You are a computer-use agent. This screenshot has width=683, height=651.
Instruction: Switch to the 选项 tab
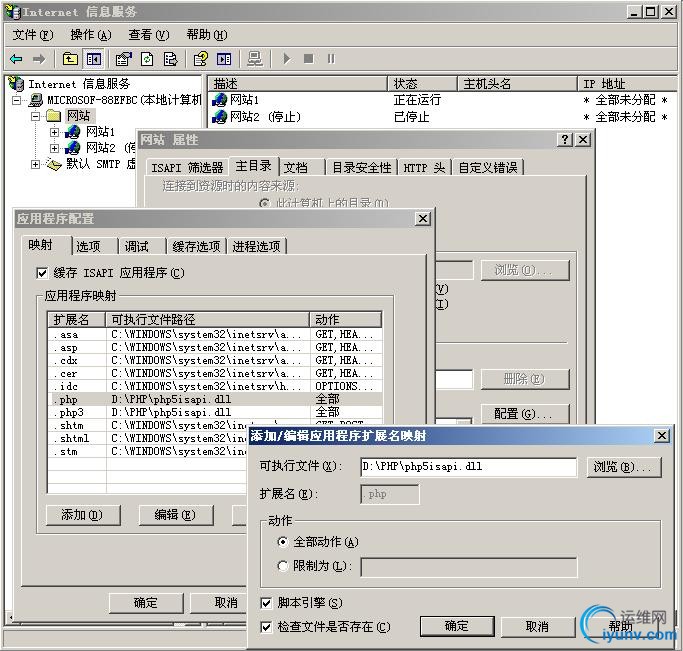[95, 246]
